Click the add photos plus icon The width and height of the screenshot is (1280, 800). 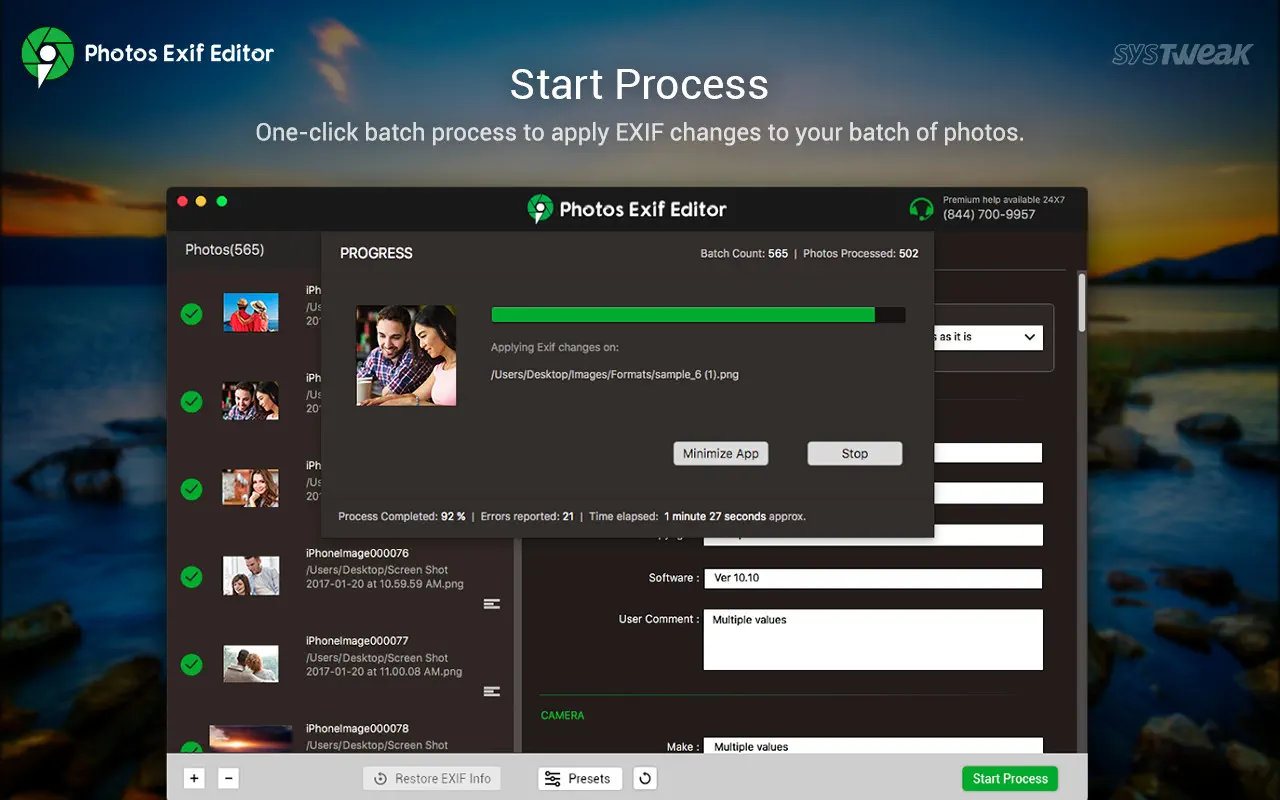coord(194,779)
